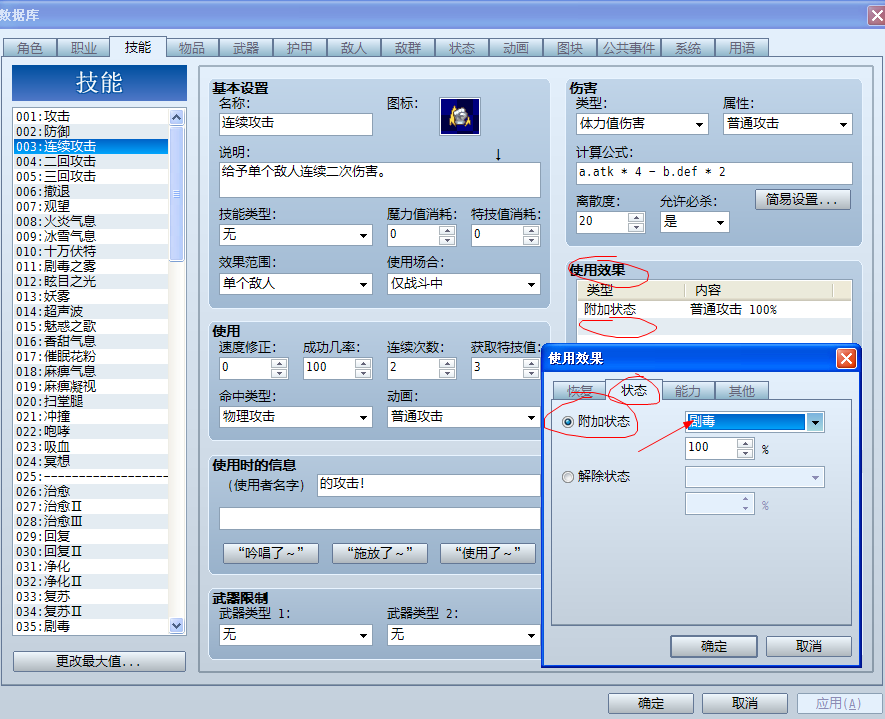The image size is (885, 719).
Task: Switch to the 系统 tab
Action: tap(687, 48)
